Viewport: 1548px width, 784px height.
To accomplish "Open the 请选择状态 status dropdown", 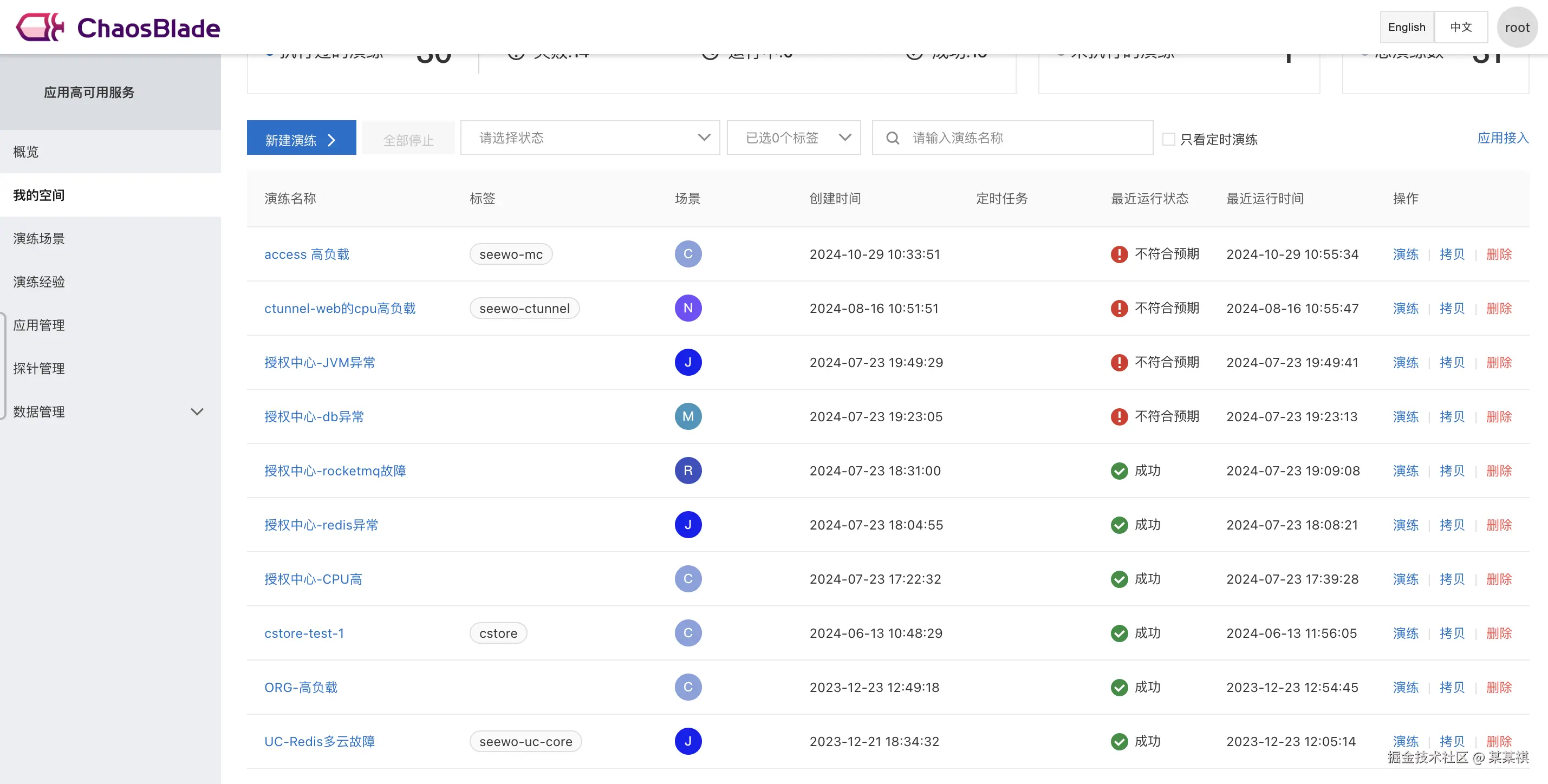I will (589, 138).
